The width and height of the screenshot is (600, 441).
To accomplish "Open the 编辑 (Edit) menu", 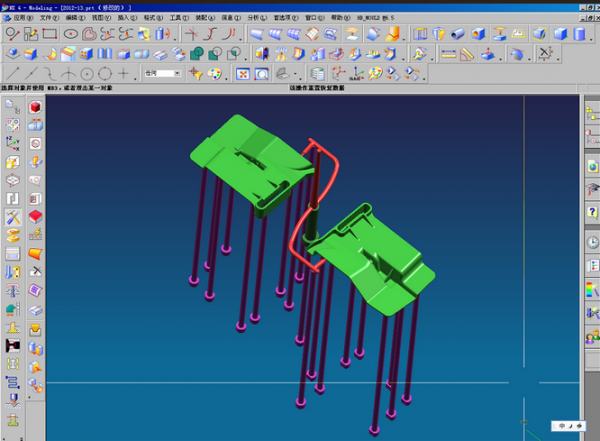I will pyautogui.click(x=75, y=18).
